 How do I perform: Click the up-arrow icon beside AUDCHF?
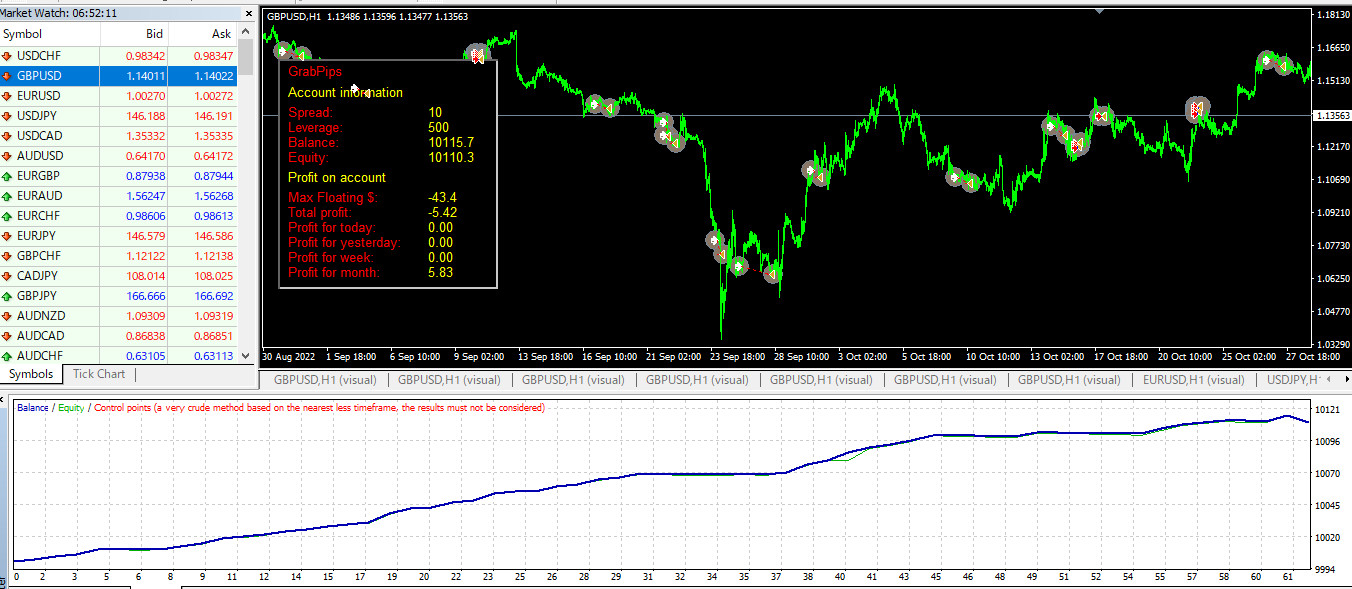(x=8, y=356)
